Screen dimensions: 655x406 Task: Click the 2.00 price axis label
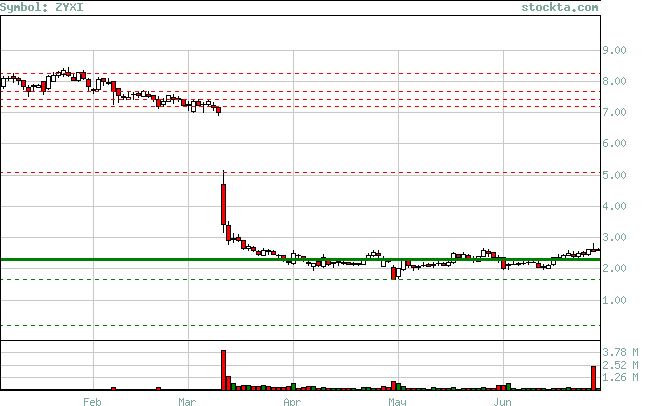tap(614, 269)
